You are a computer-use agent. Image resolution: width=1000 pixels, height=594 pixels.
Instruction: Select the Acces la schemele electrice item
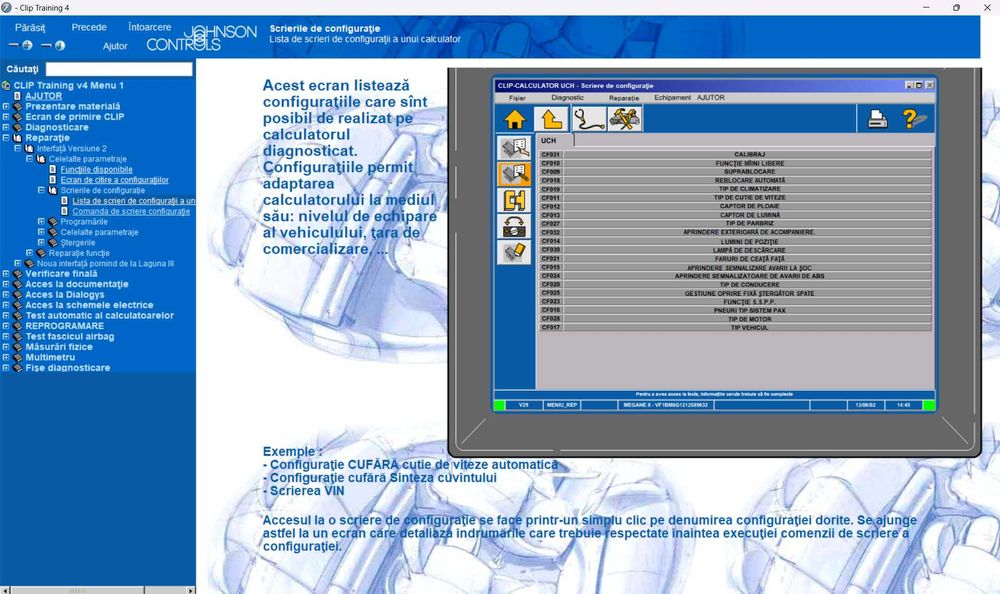tap(89, 305)
